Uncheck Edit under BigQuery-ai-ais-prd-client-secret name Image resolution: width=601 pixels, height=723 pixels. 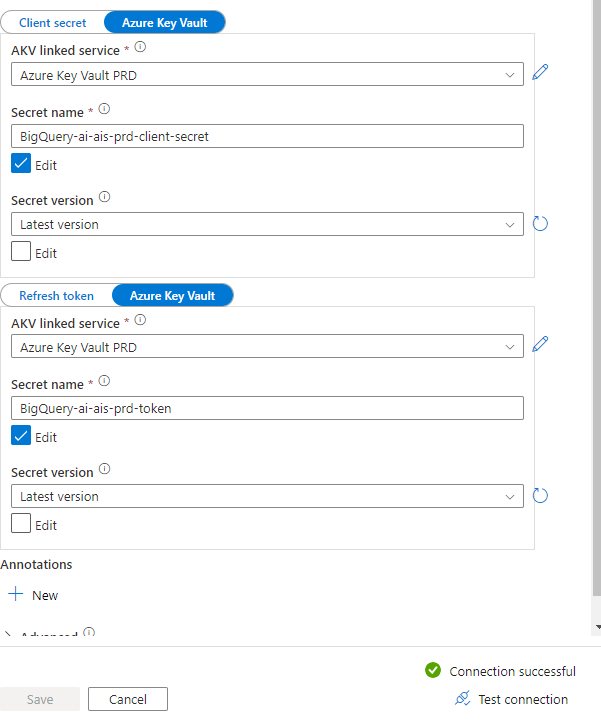point(21,164)
